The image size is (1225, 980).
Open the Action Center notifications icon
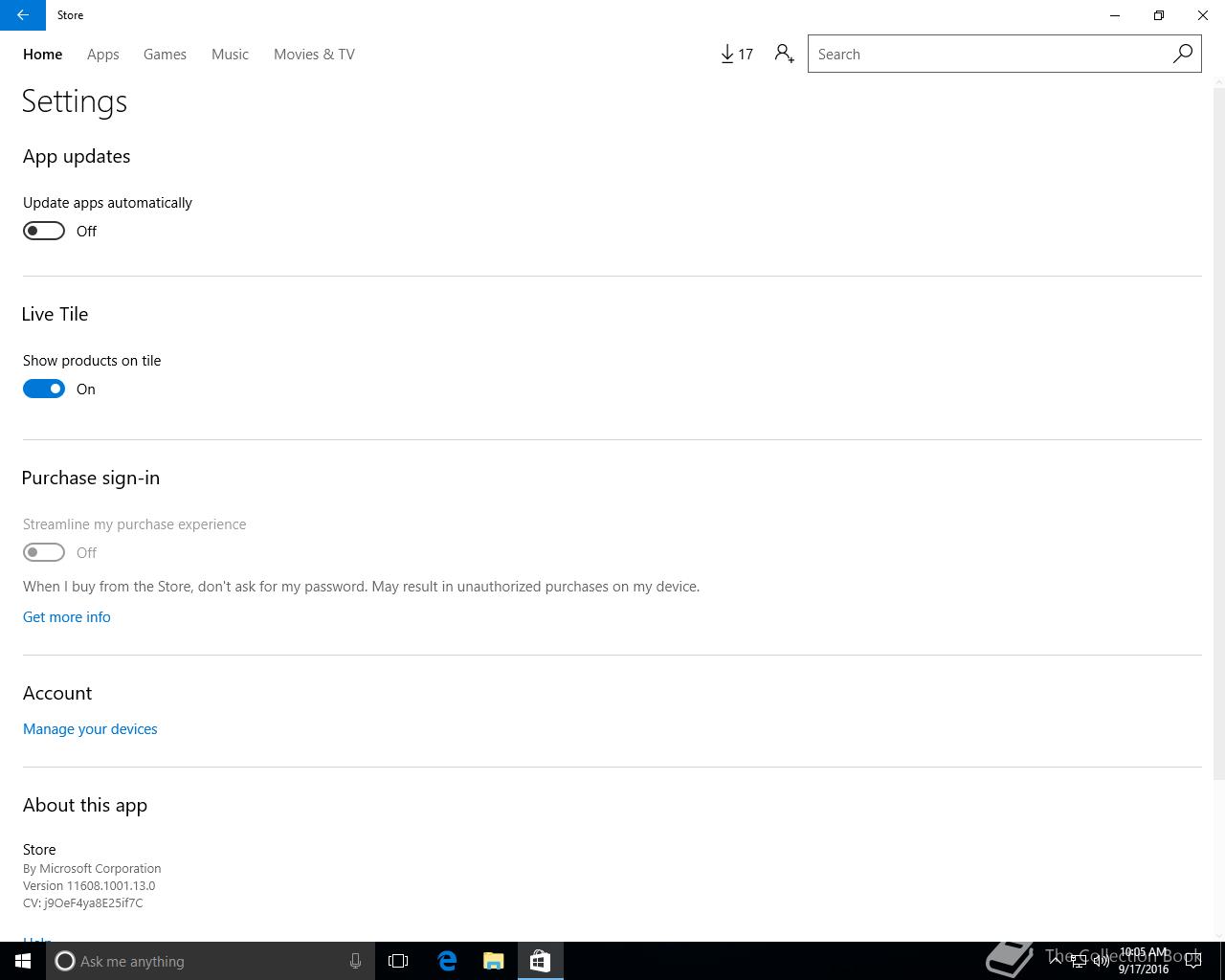click(x=1193, y=961)
